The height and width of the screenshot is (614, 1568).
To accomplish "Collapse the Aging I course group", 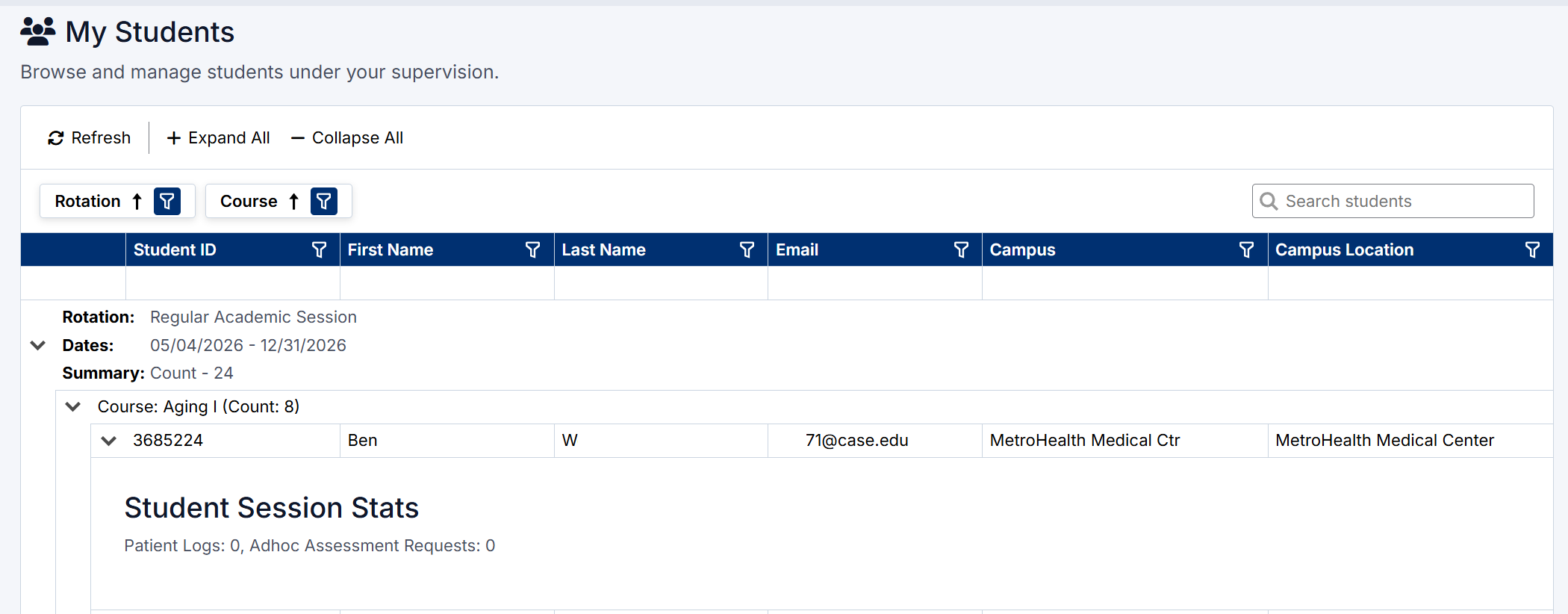I will pyautogui.click(x=73, y=407).
